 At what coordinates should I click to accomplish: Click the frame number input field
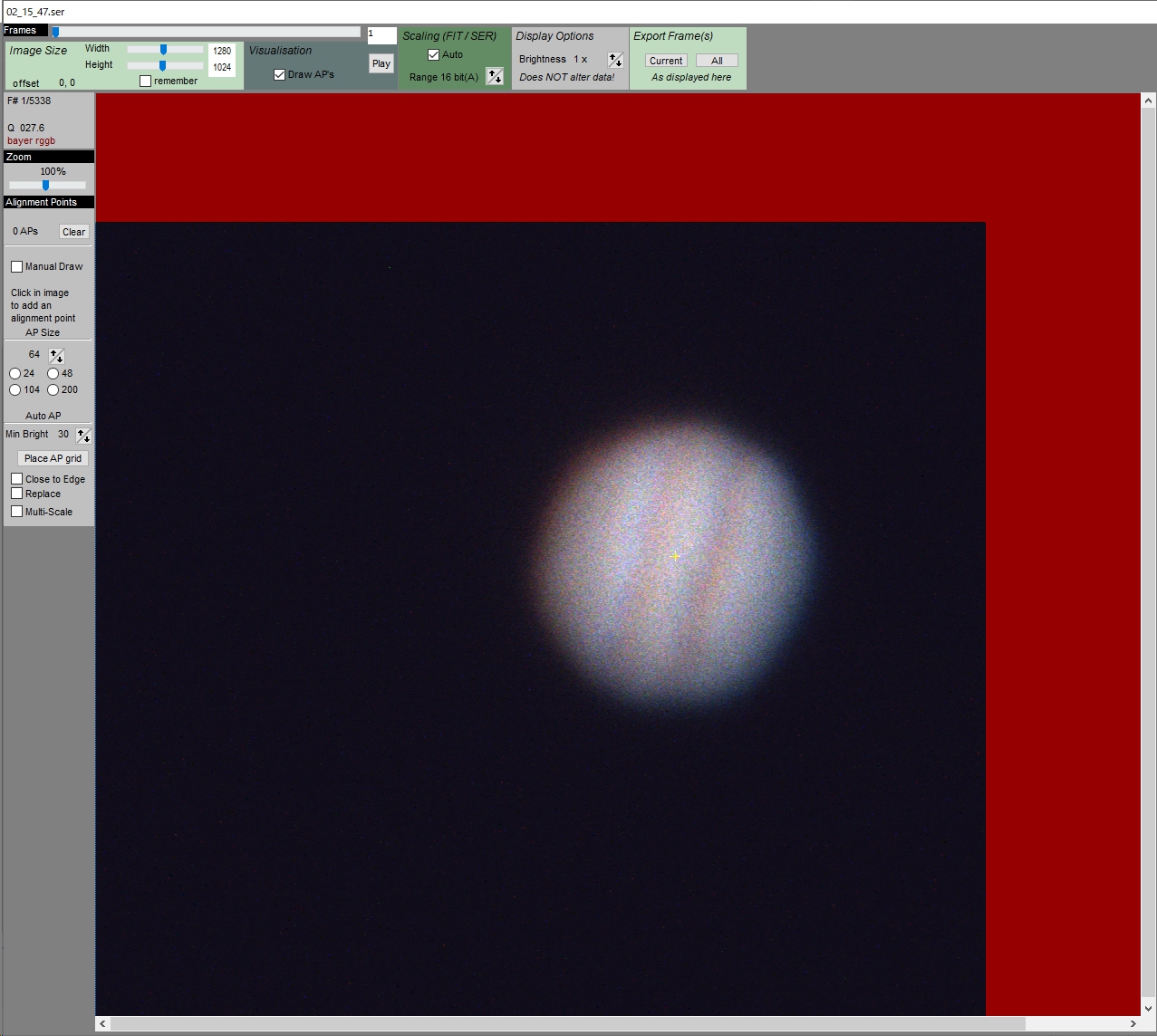[381, 34]
